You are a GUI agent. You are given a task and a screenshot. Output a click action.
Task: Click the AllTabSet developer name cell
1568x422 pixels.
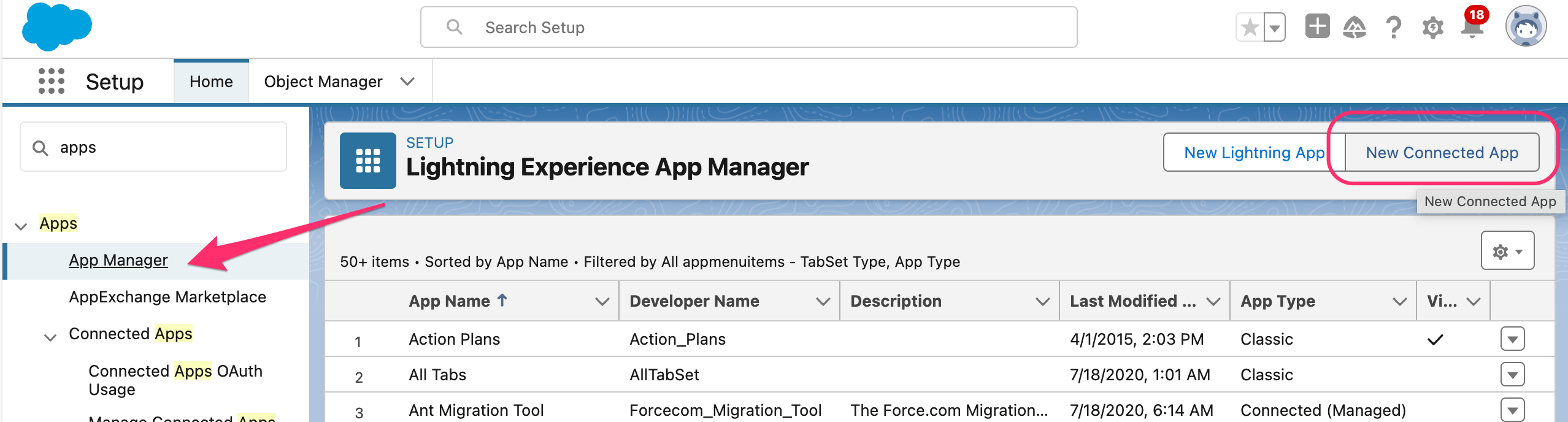pyautogui.click(x=664, y=374)
